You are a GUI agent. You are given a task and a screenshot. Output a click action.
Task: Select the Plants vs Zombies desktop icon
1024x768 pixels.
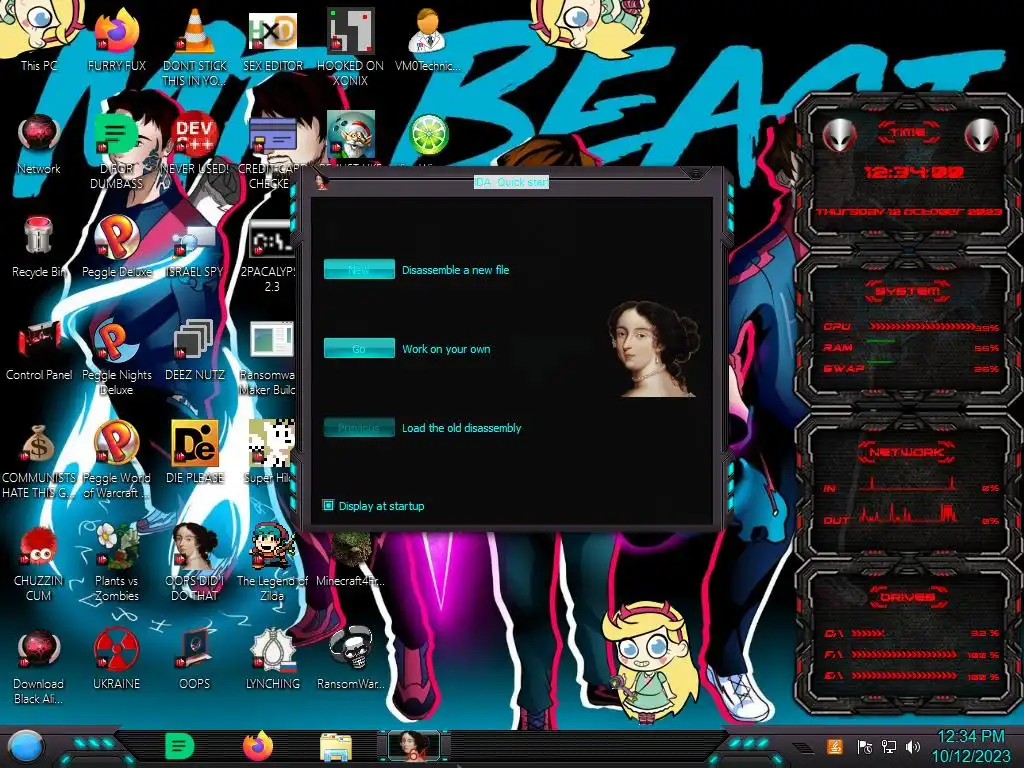tap(117, 563)
